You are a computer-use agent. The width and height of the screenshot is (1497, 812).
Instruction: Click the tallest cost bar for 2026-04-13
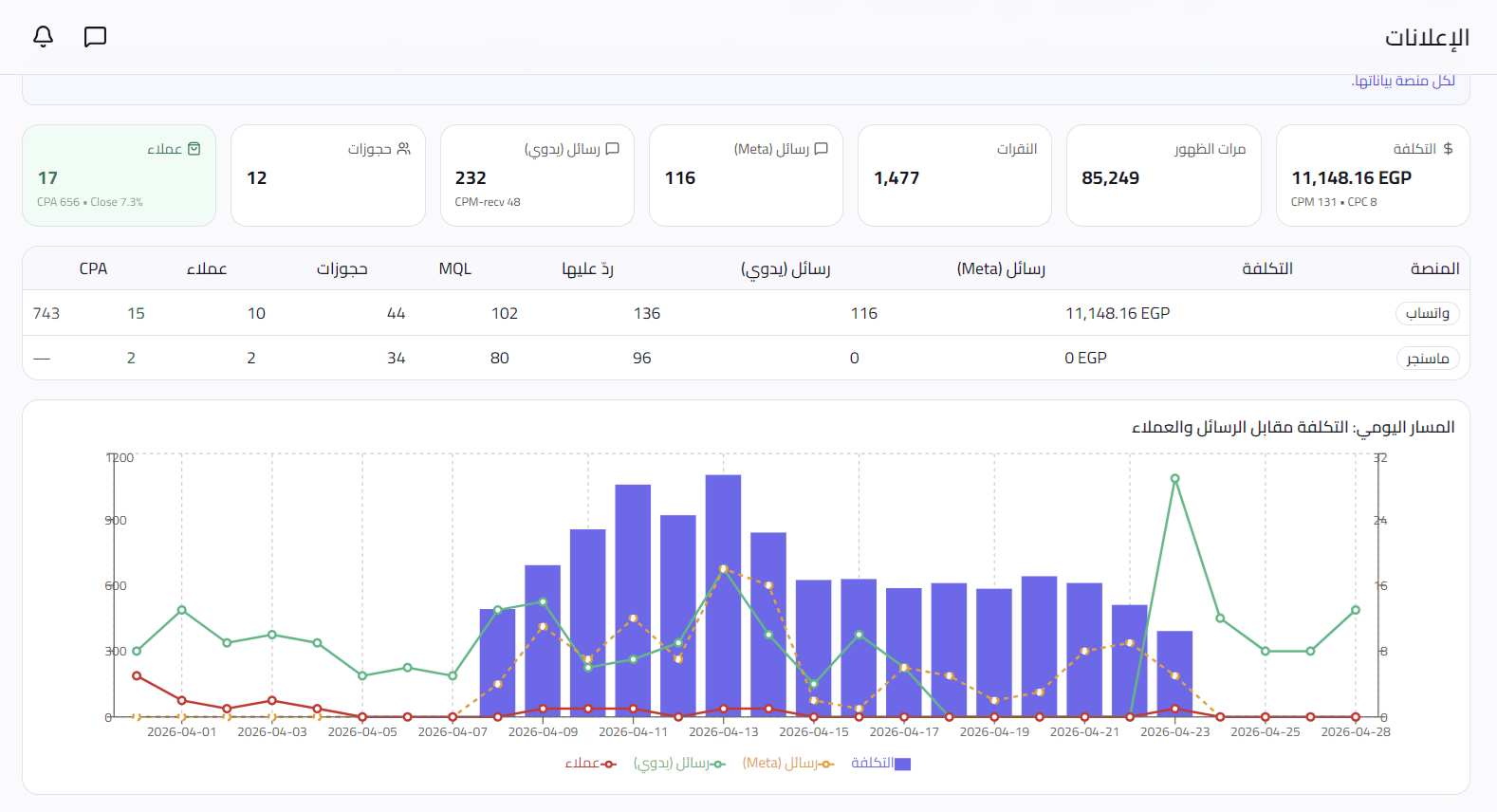pyautogui.click(x=723, y=596)
